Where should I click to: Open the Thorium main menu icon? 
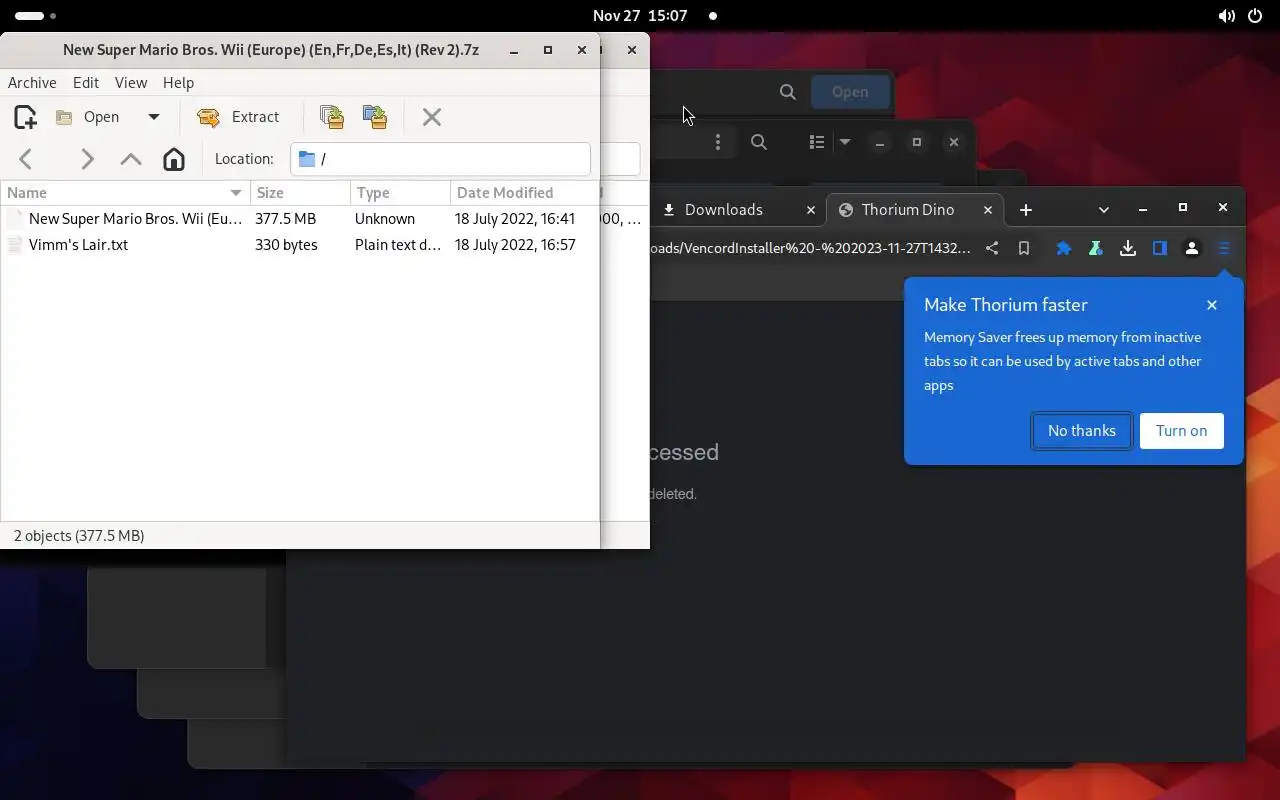click(x=1224, y=249)
